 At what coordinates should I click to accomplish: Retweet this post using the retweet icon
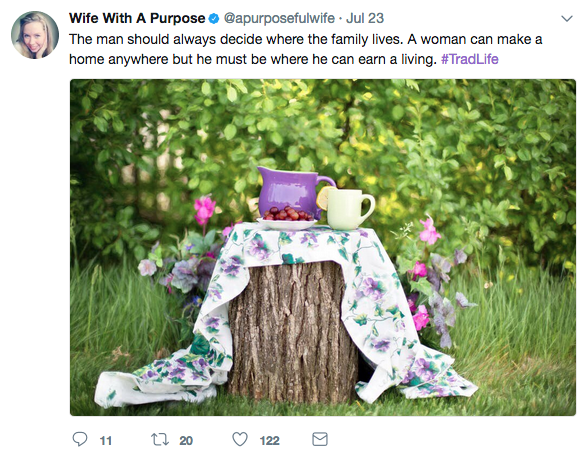click(x=160, y=439)
